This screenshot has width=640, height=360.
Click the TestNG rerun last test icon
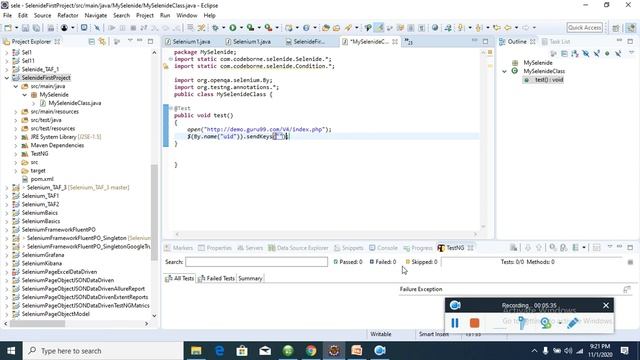[x=553, y=248]
